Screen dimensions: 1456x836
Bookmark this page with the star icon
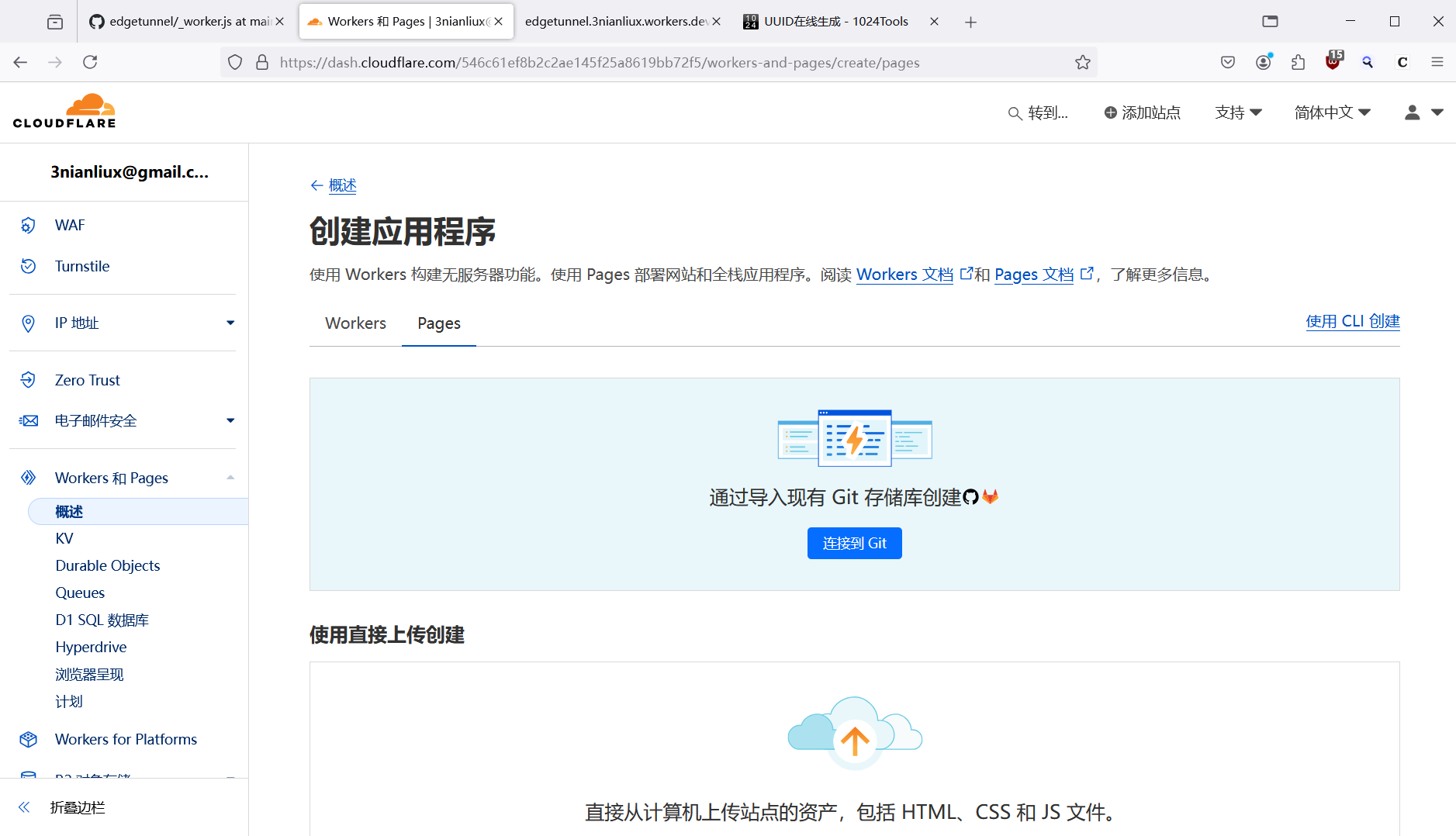click(x=1083, y=62)
